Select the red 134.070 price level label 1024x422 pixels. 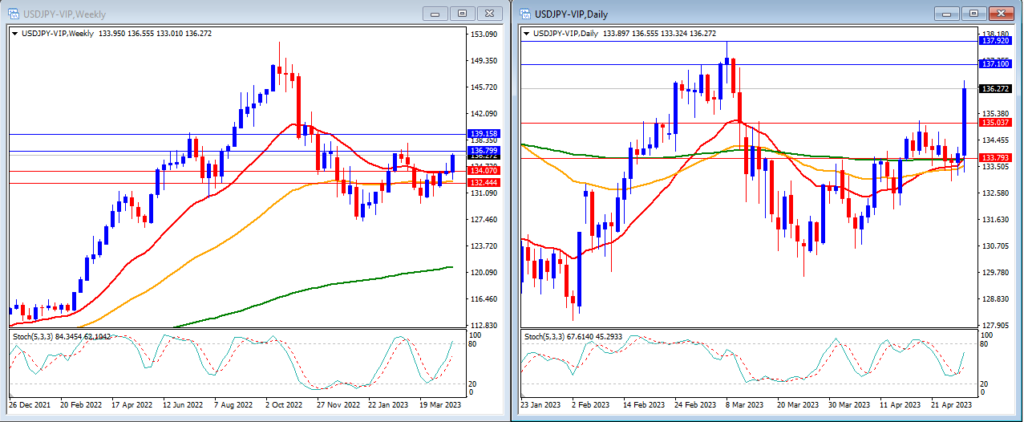483,171
